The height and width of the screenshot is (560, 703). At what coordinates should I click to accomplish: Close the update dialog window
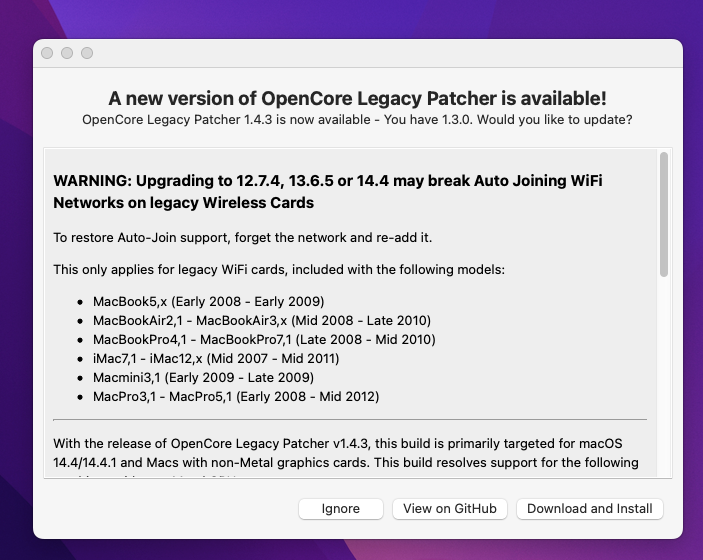(47, 53)
